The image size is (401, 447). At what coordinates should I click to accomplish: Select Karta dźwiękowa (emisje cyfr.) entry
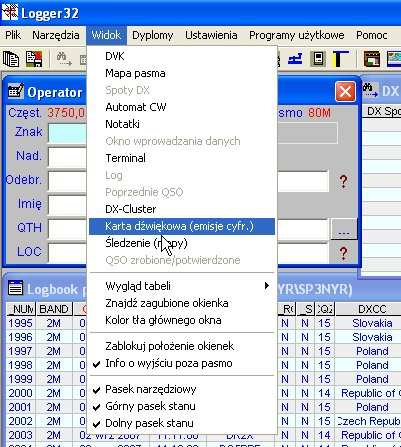[182, 226]
